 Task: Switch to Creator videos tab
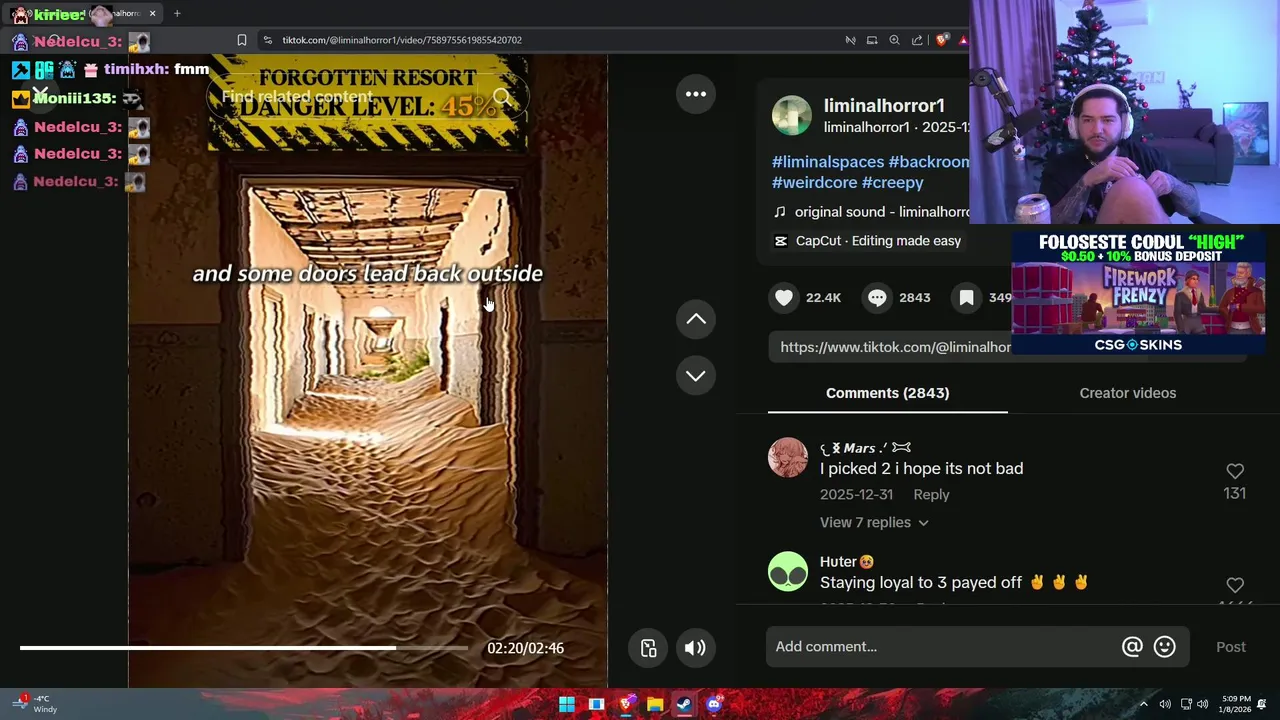(1127, 393)
